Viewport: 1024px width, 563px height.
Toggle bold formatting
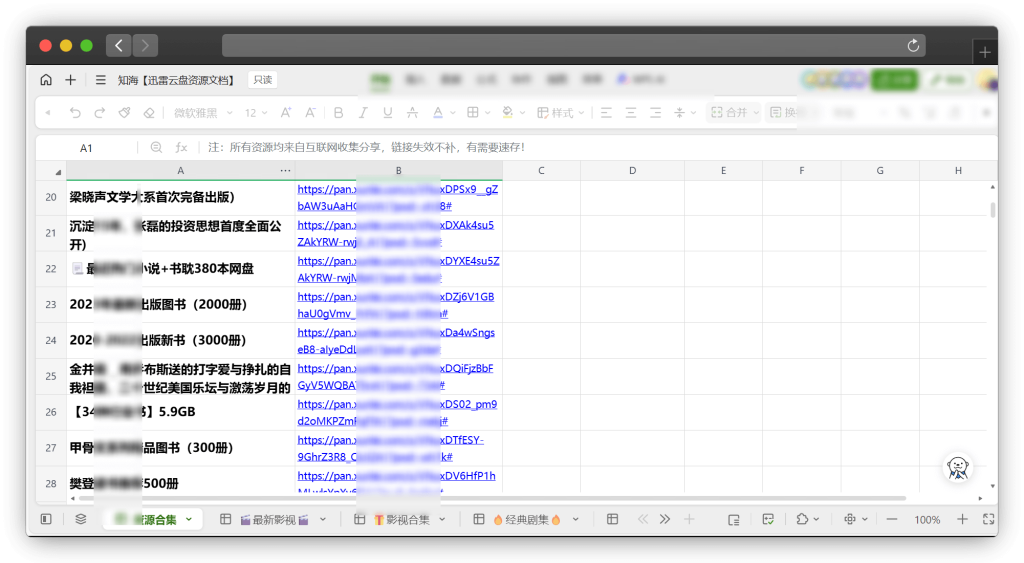click(338, 113)
